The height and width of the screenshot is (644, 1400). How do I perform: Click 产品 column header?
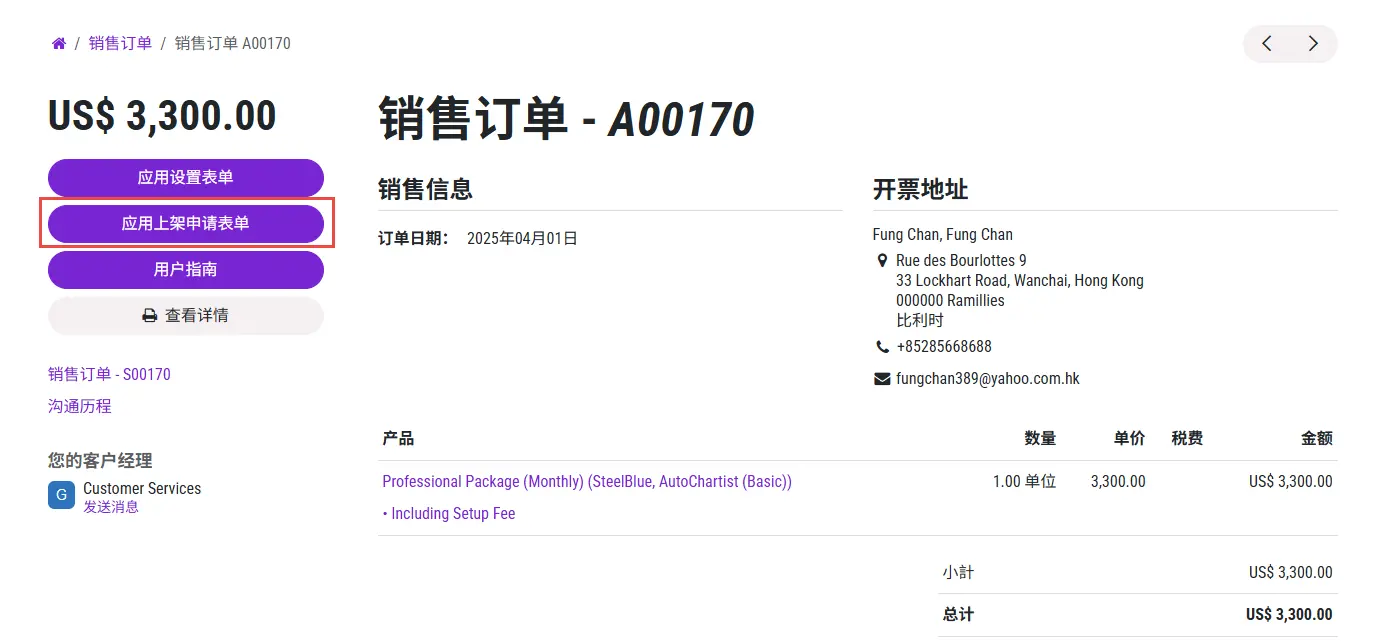[x=398, y=439]
